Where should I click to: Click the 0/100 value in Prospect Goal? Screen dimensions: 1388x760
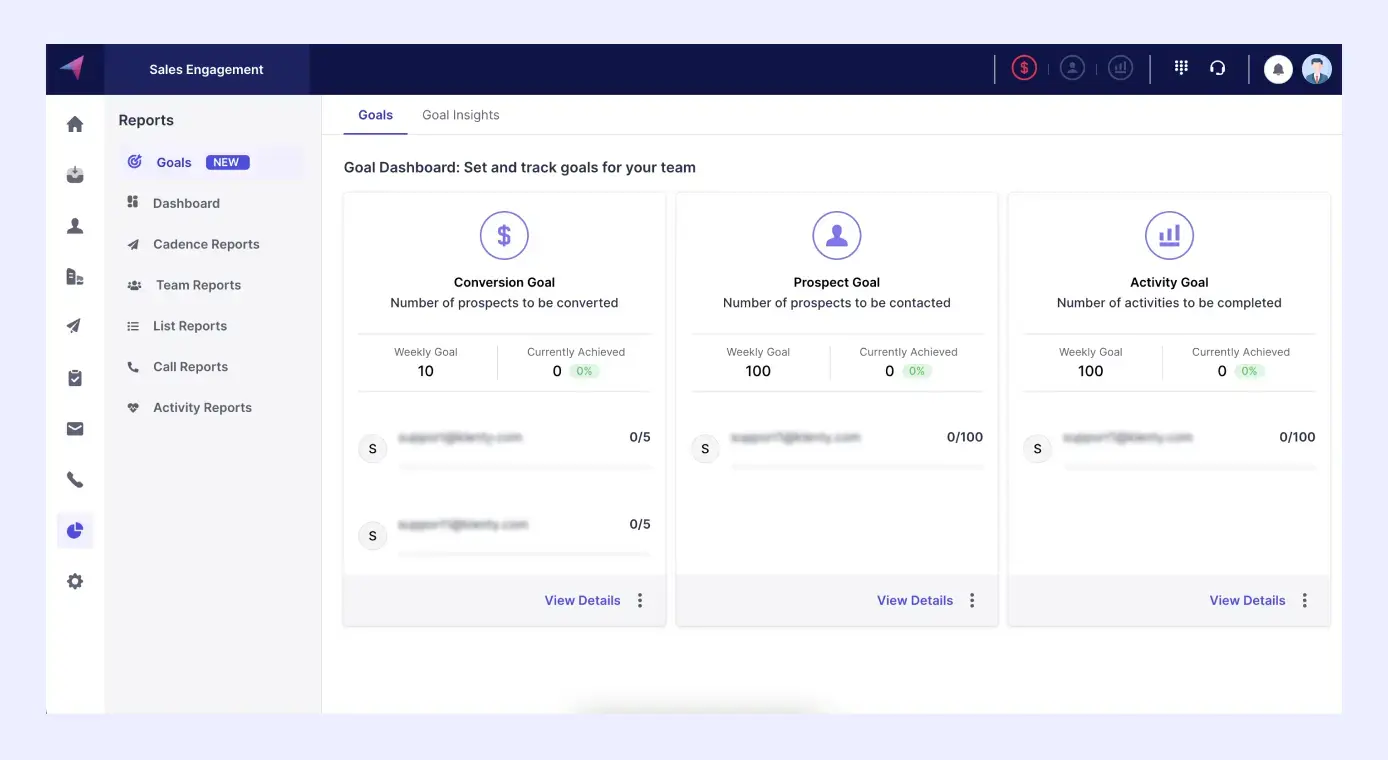click(x=965, y=437)
